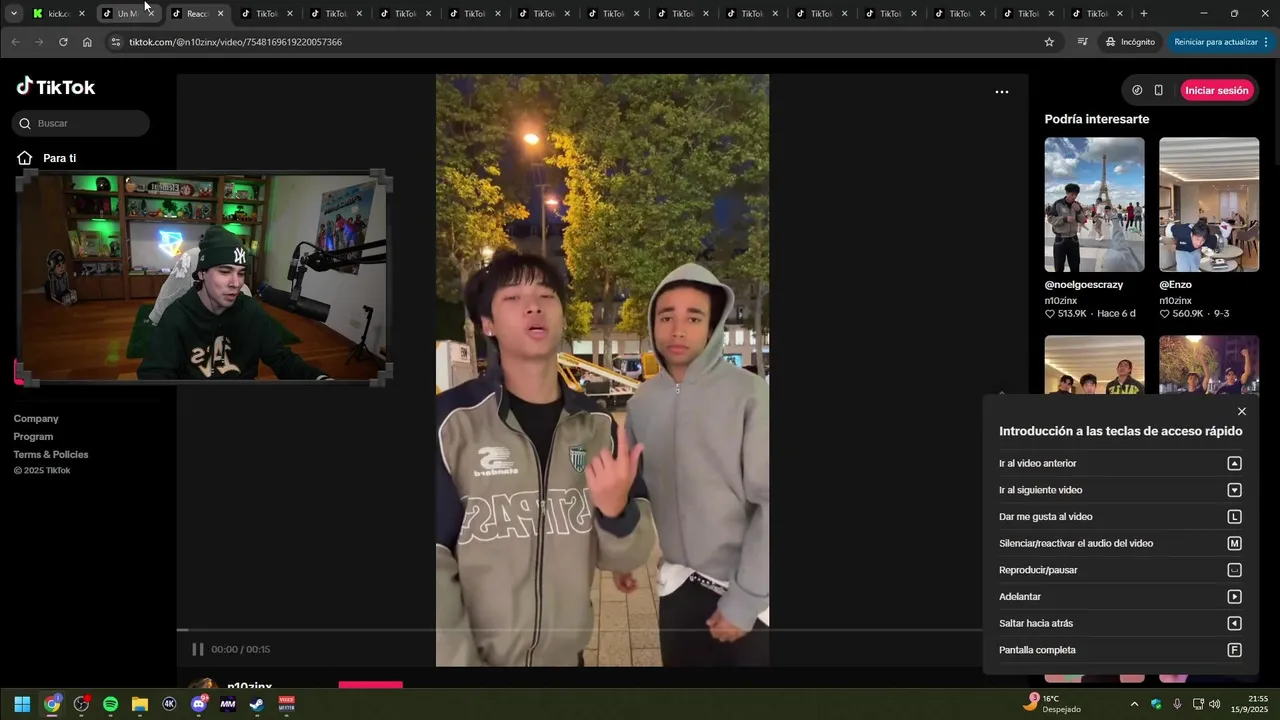The height and width of the screenshot is (720, 1280).
Task: Click the site info icon in address bar
Action: 116,42
